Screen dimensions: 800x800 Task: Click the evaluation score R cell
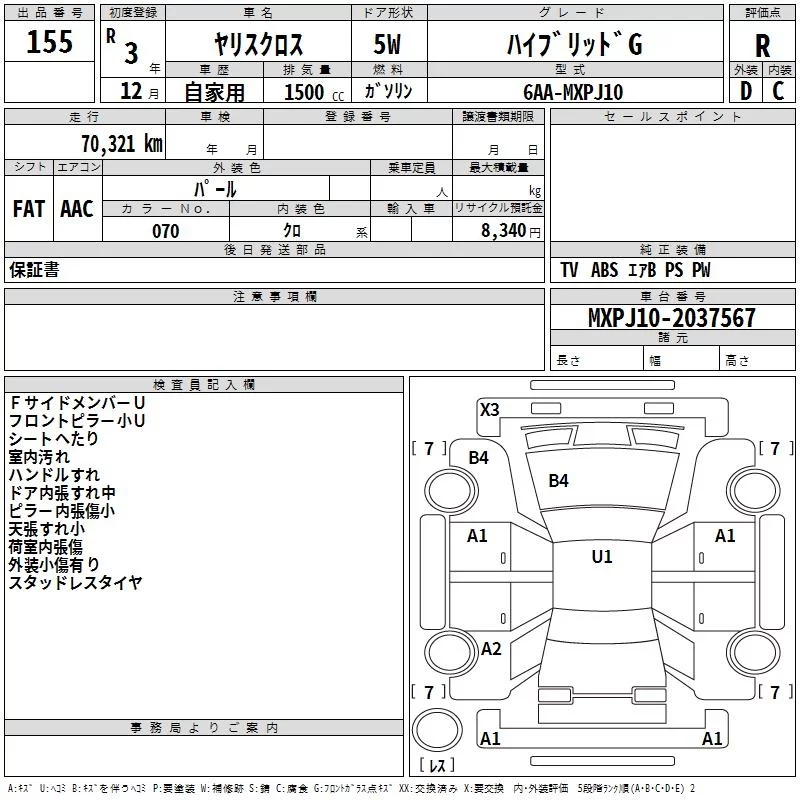pos(762,45)
